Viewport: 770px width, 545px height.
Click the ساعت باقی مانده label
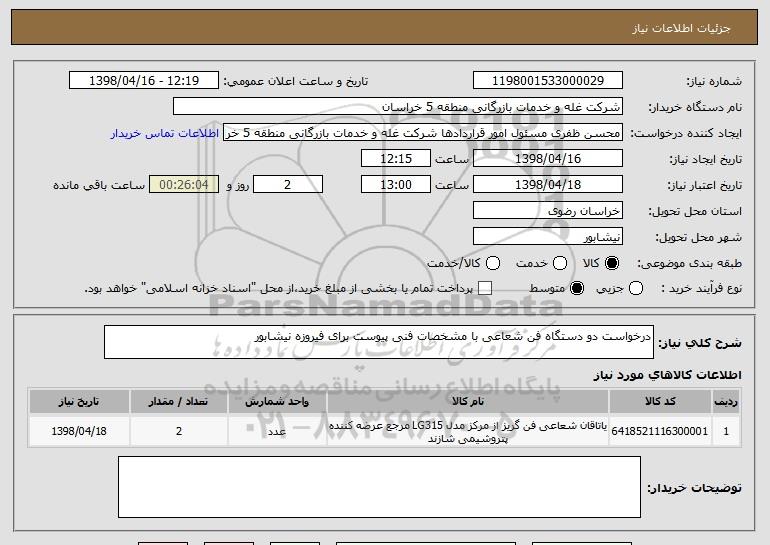tap(99, 185)
